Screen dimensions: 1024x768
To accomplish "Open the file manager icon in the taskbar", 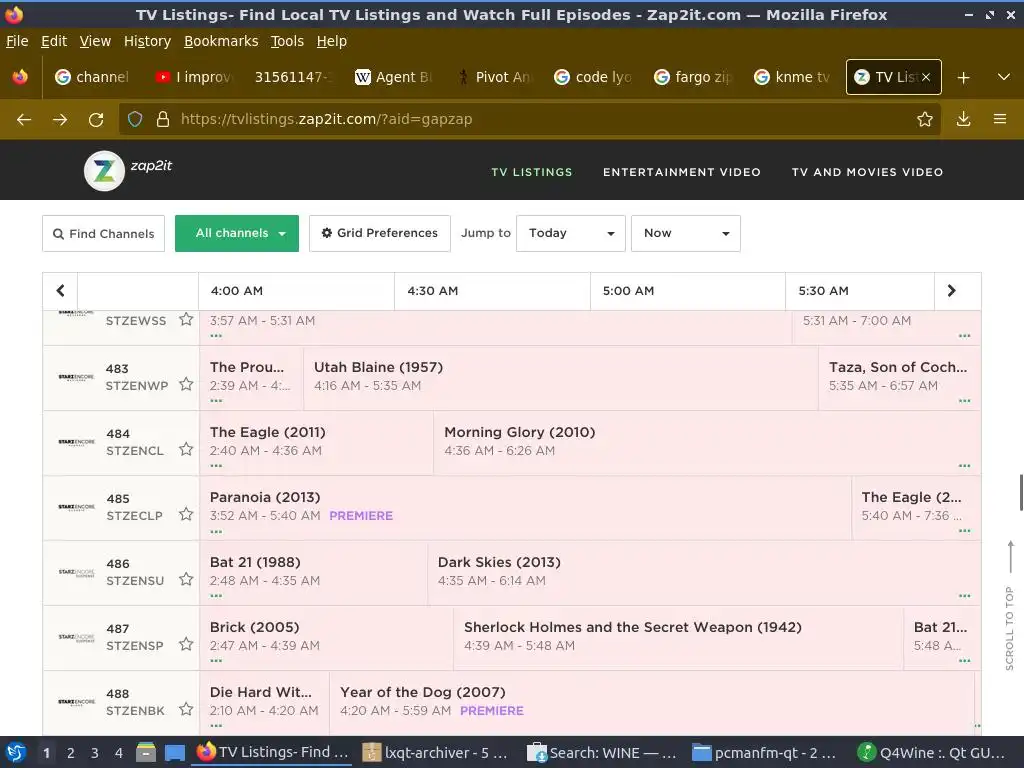I will click(146, 752).
